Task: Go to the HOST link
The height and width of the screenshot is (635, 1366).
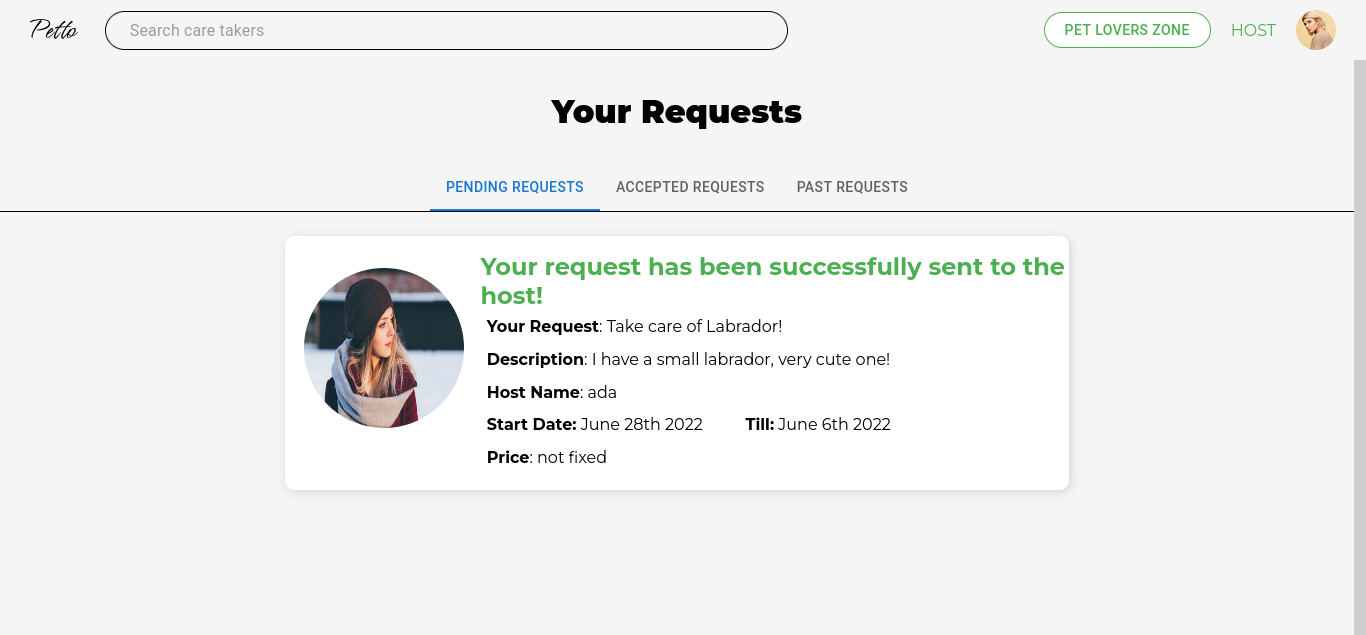Action: point(1253,30)
